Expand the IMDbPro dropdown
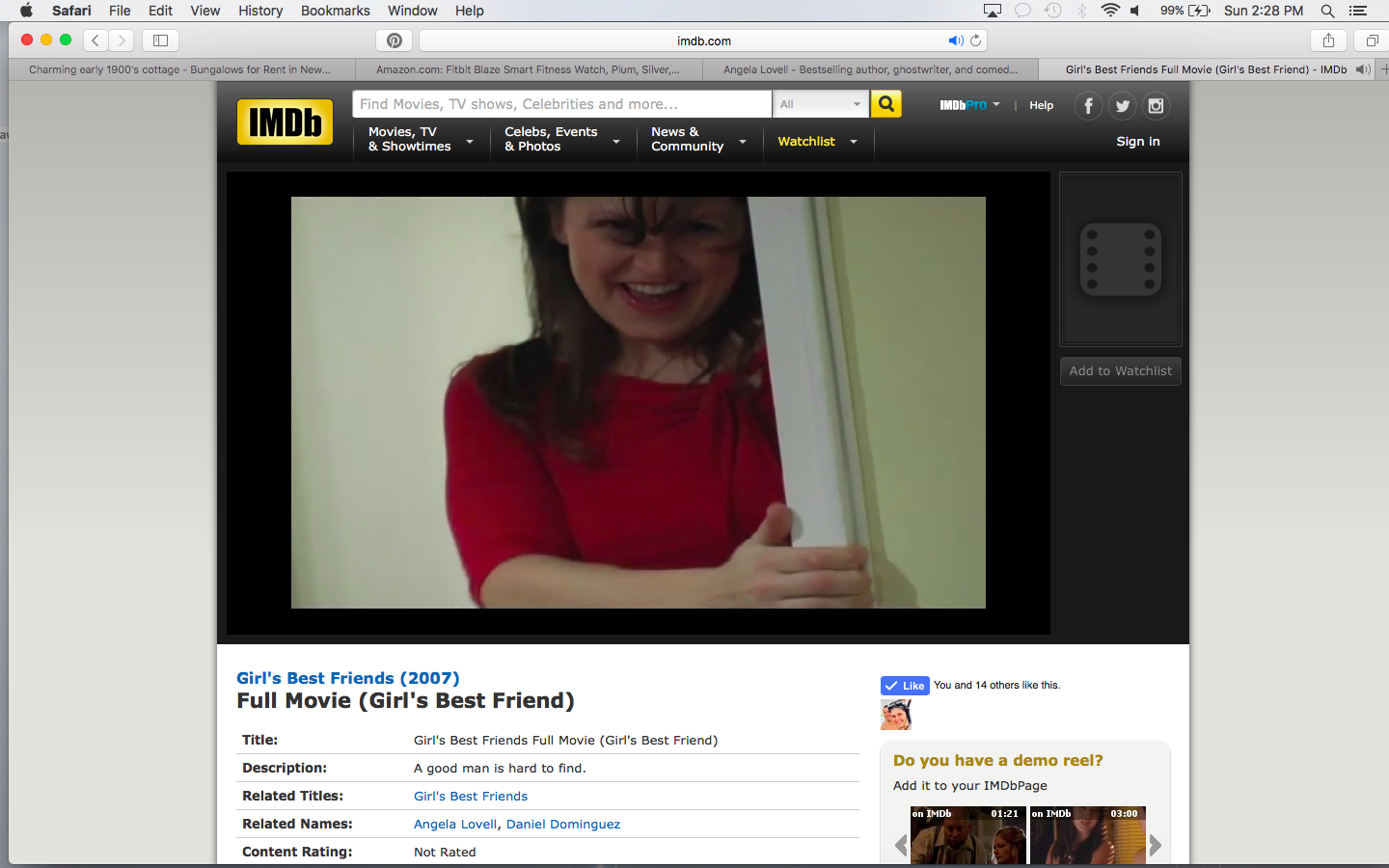Image resolution: width=1389 pixels, height=868 pixels. (x=969, y=105)
